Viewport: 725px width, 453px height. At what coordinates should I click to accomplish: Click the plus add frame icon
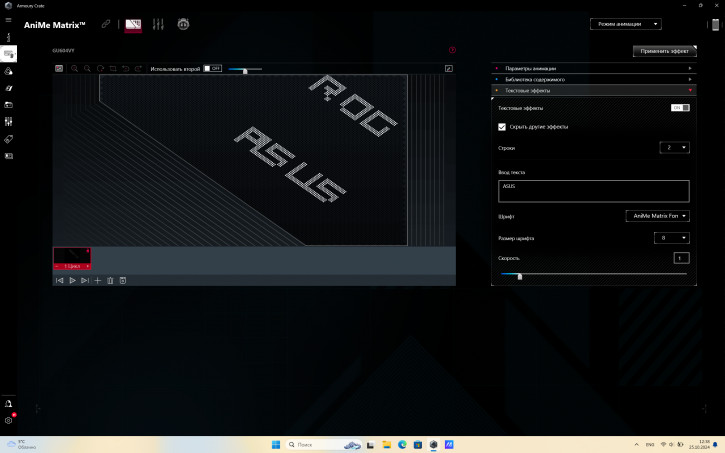tap(98, 281)
